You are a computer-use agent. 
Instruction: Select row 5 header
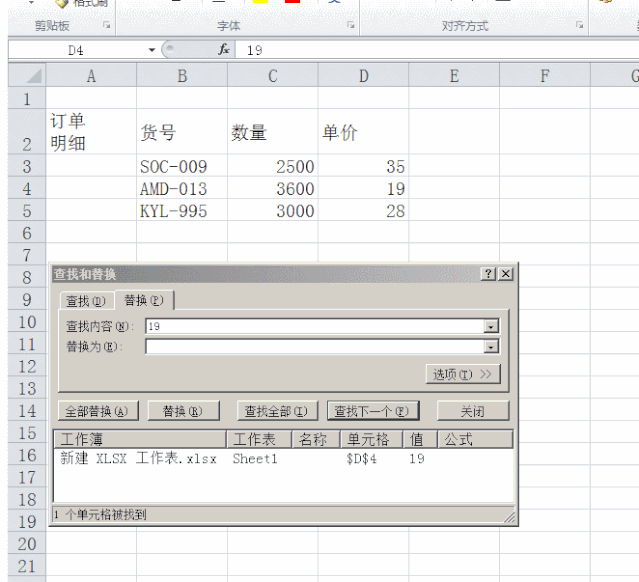(x=27, y=210)
